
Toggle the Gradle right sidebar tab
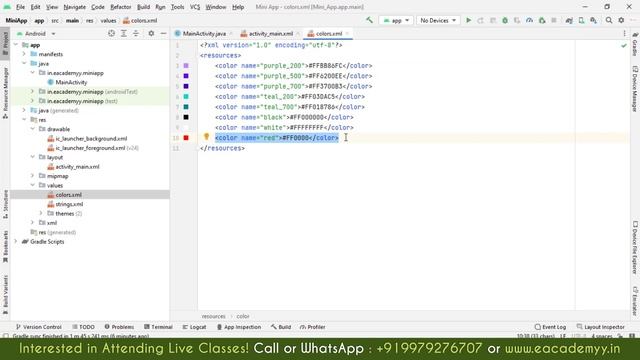(x=635, y=44)
